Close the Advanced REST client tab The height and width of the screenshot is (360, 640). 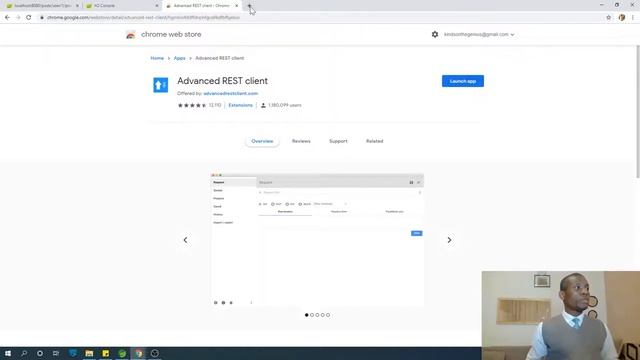tap(236, 6)
